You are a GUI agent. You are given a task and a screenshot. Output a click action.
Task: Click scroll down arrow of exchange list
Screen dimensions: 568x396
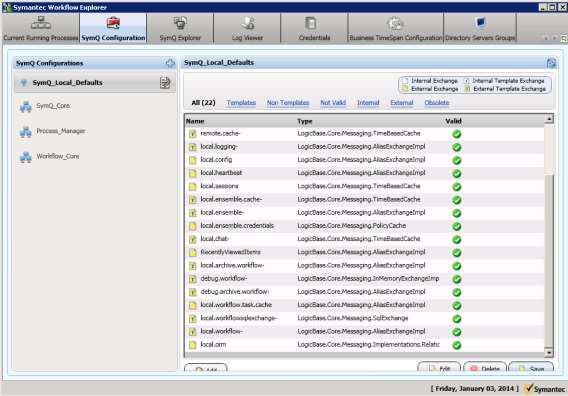tap(549, 353)
